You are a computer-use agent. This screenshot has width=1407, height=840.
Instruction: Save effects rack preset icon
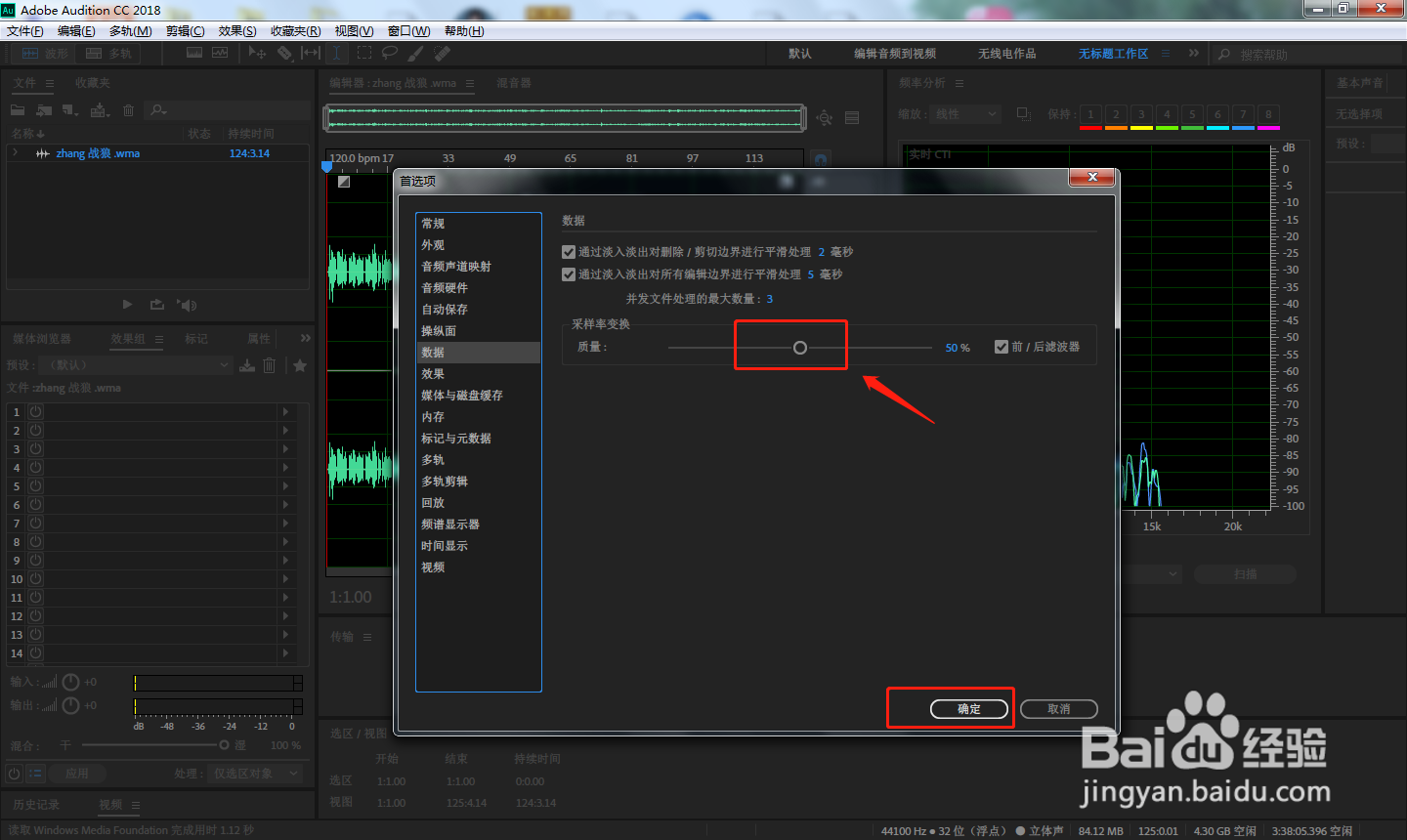click(247, 365)
